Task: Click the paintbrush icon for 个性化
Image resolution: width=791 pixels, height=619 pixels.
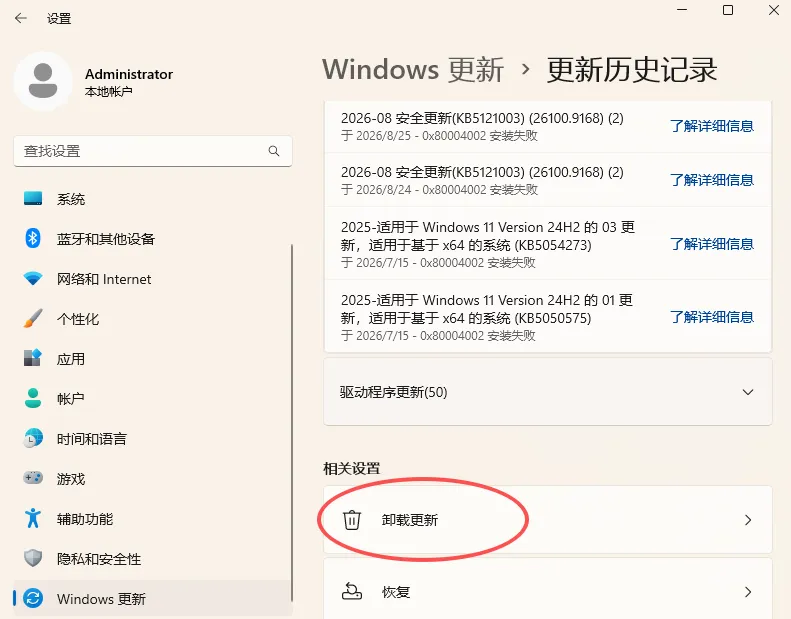Action: click(x=33, y=318)
